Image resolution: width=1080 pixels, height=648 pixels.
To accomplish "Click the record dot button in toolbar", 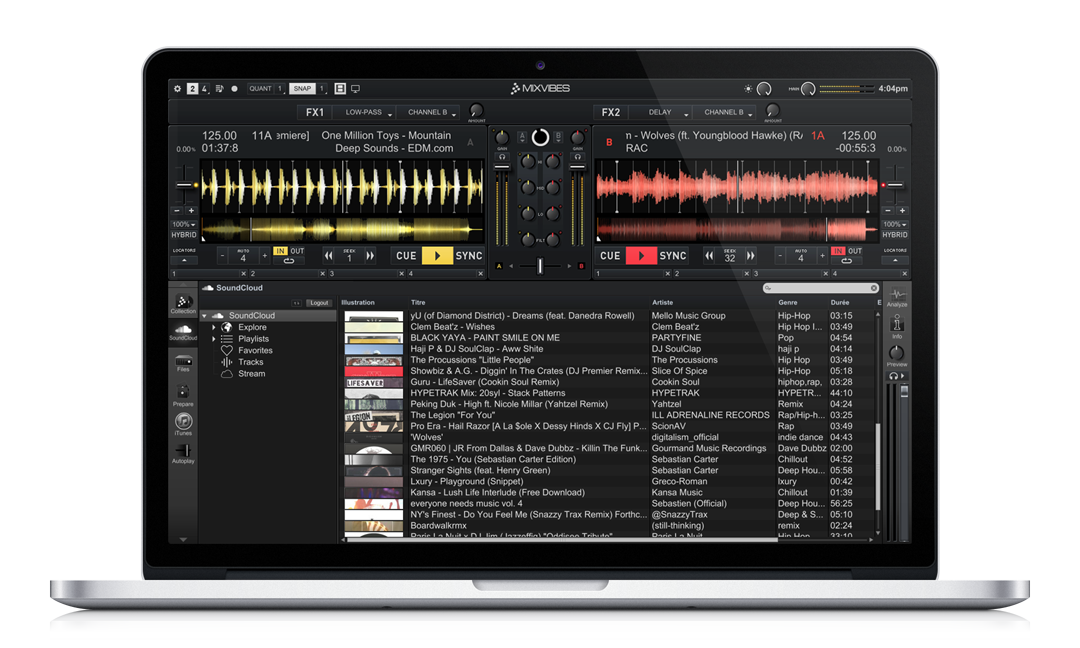I will coord(234,89).
